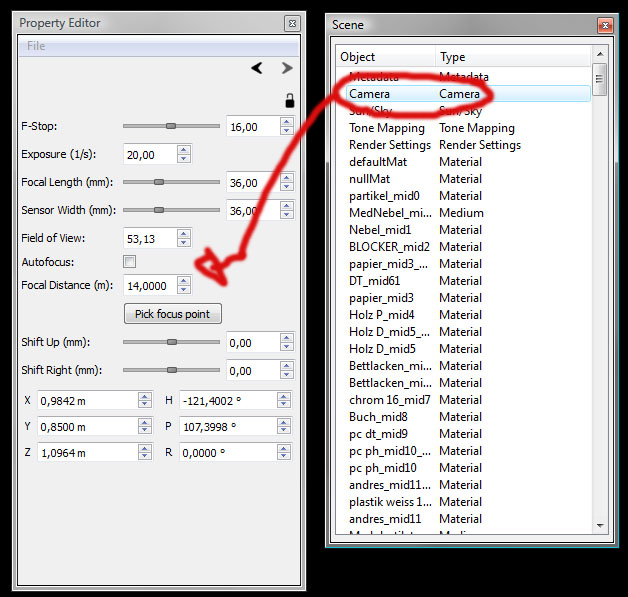
Task: Close the Scene window
Action: 604,24
